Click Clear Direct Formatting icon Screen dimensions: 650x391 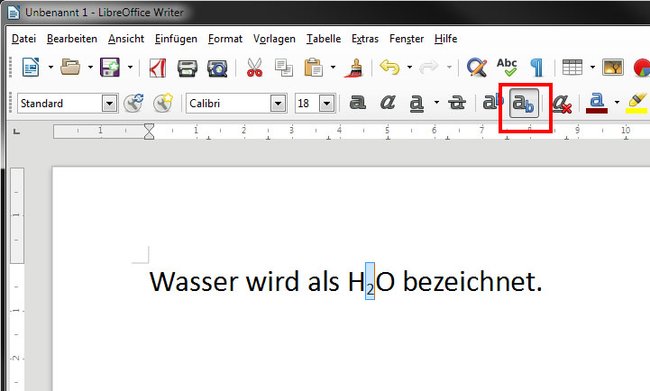pyautogui.click(x=562, y=103)
